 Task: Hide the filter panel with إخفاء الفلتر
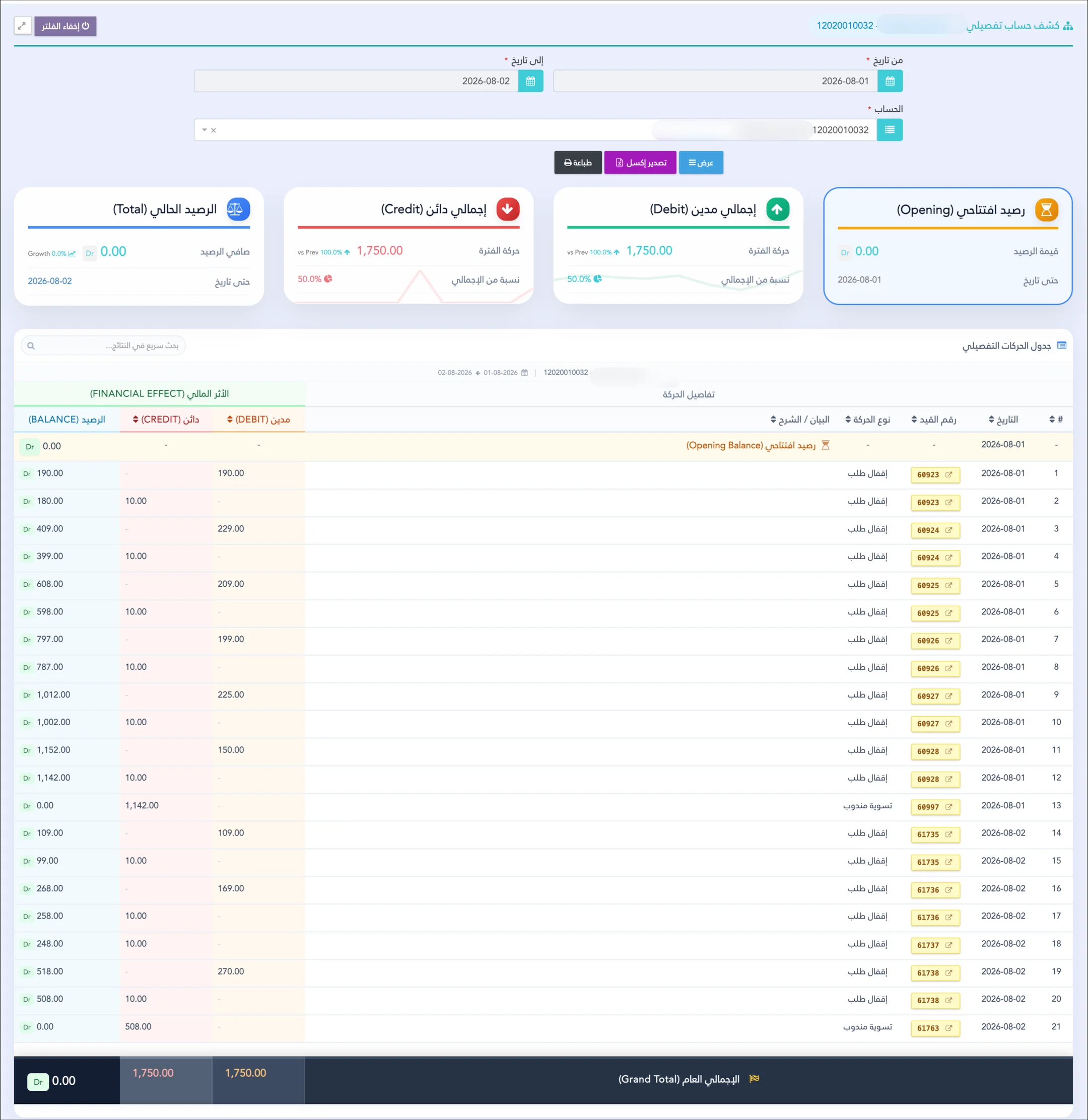(65, 26)
